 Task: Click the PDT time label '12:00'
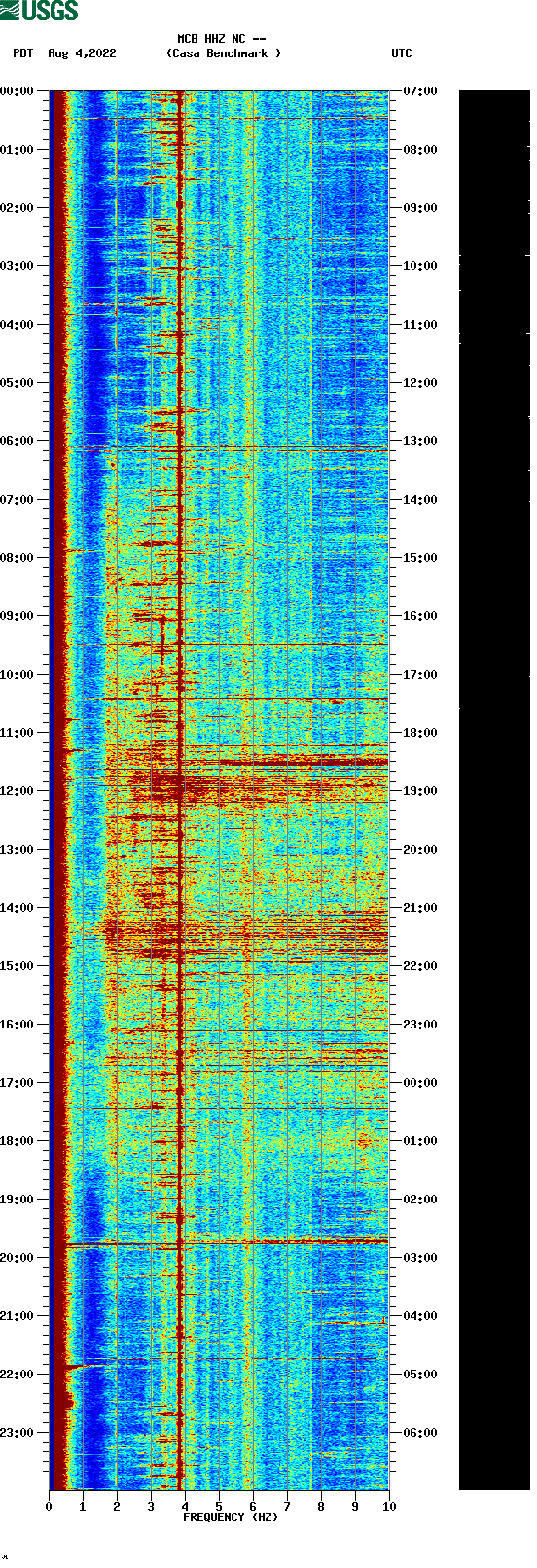(x=17, y=791)
